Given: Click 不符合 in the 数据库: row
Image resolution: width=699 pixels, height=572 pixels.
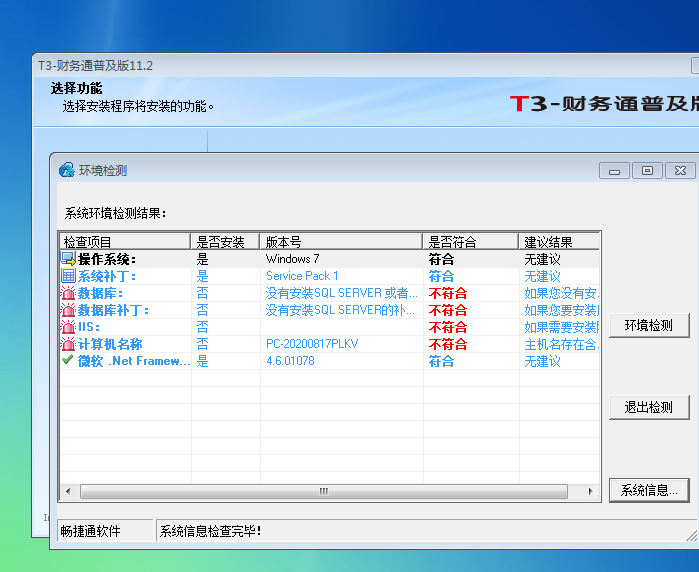Looking at the screenshot, I should [x=448, y=293].
